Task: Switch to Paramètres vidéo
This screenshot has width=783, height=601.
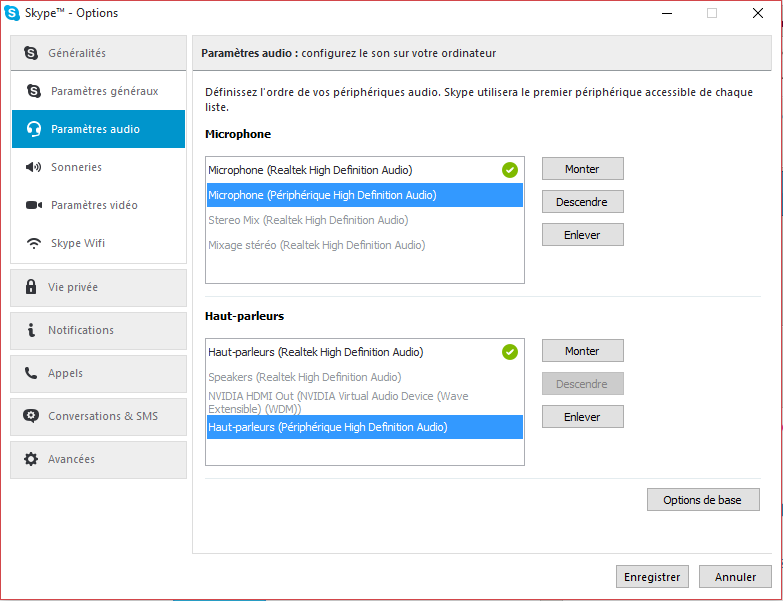Action: (98, 205)
